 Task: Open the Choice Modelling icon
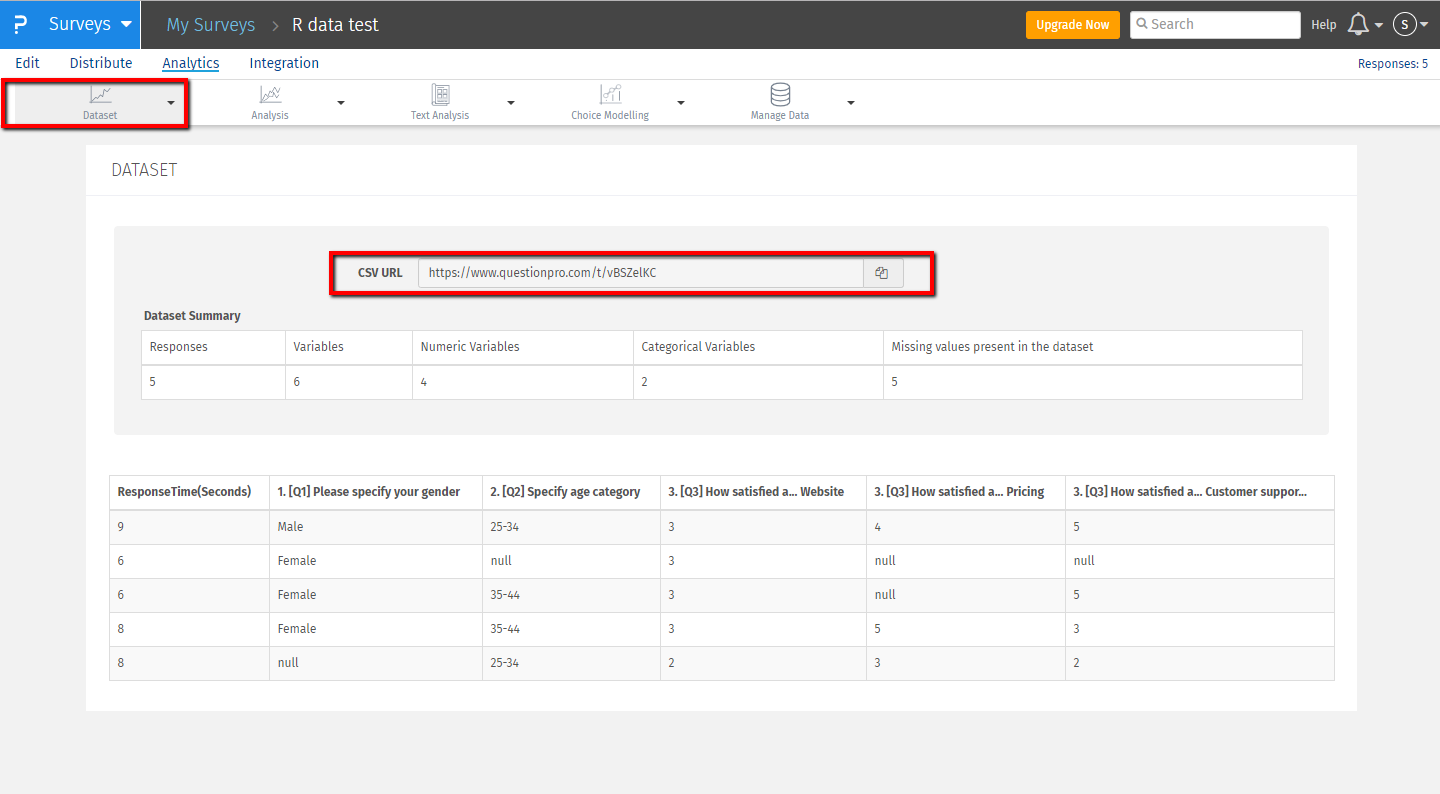(610, 95)
